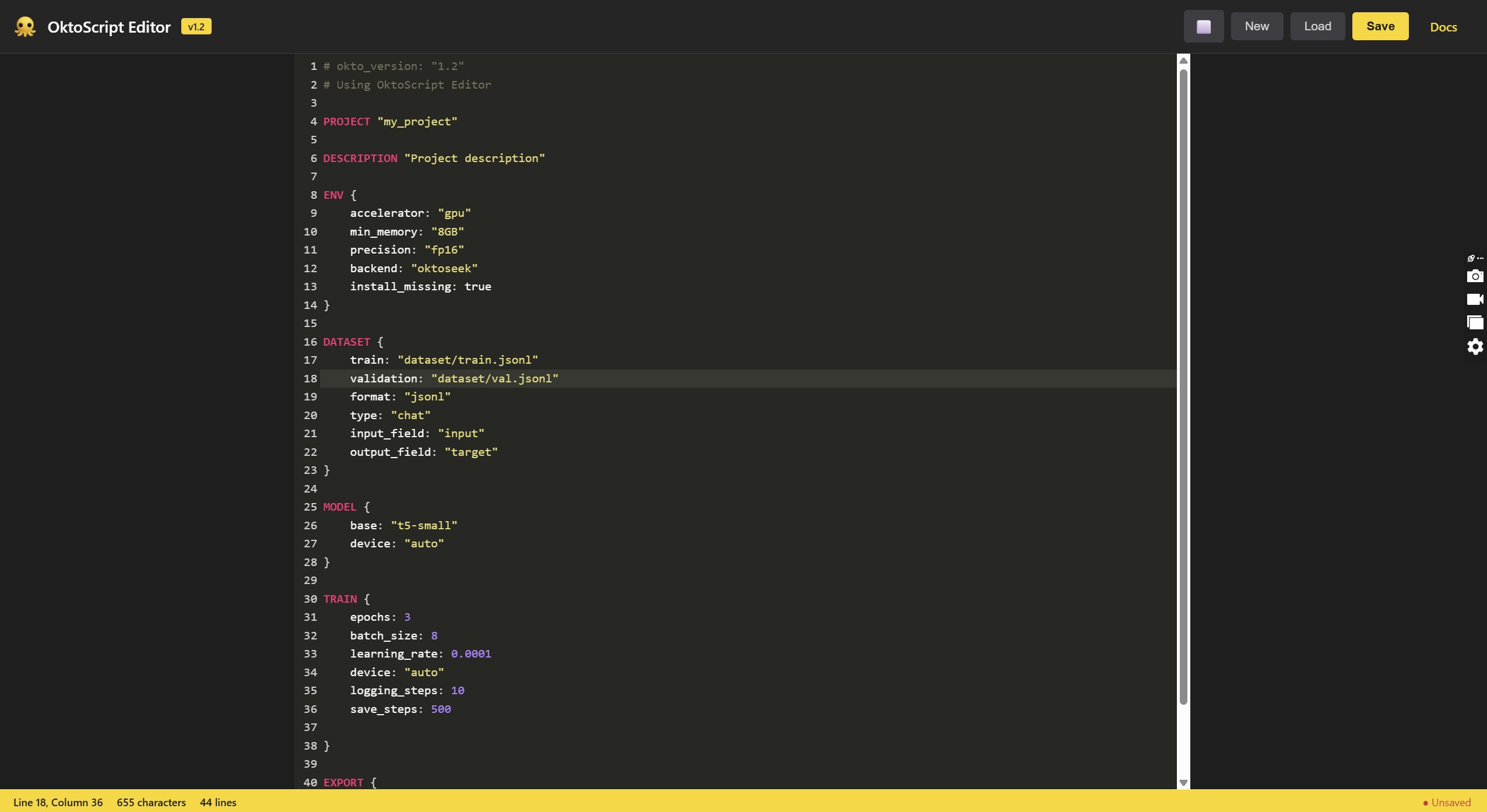This screenshot has width=1487, height=812.
Task: Click the stacked windows icon on right sidebar
Action: pos(1475,322)
